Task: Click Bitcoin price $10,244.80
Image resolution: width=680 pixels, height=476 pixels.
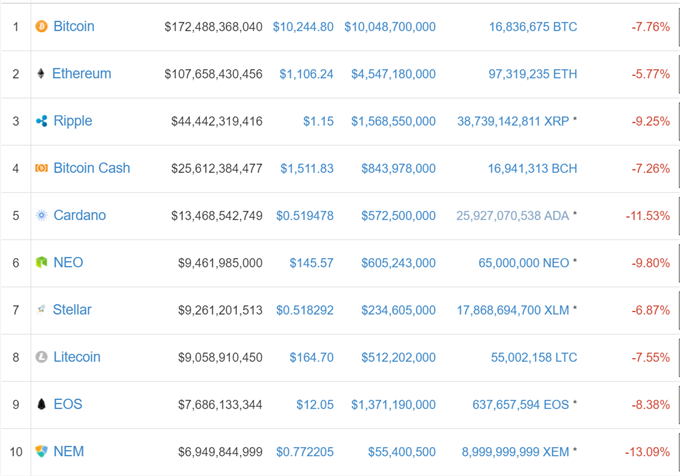Action: point(303,27)
